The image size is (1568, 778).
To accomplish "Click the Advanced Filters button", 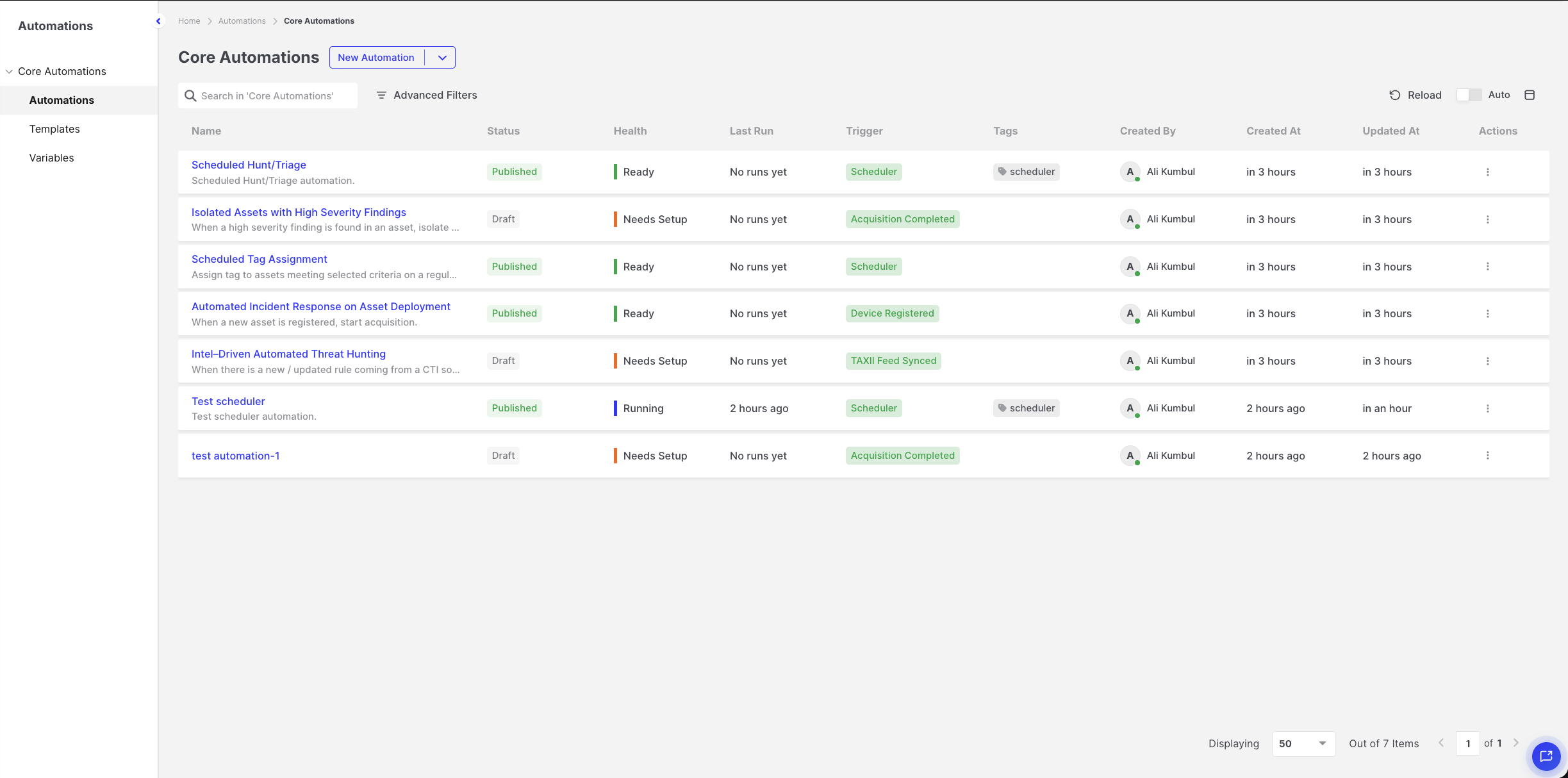I will (x=427, y=95).
